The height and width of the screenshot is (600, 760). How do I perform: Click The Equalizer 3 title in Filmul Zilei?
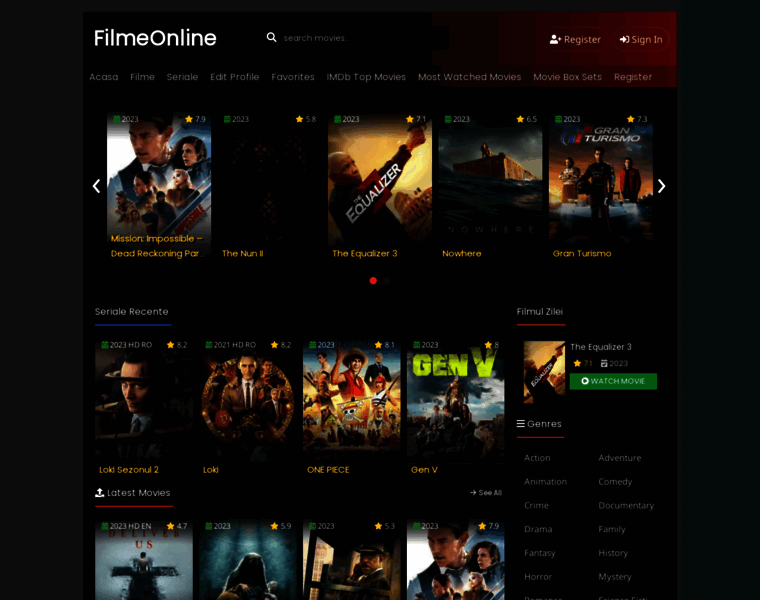tap(601, 347)
